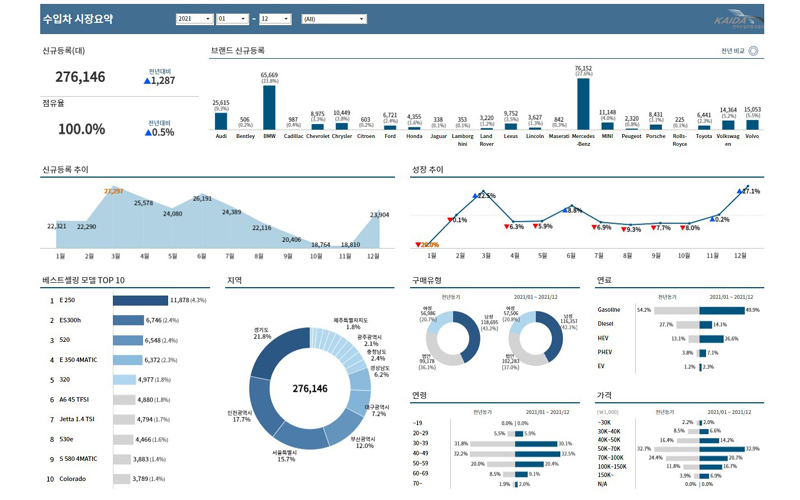Image resolution: width=800 pixels, height=500 pixels.
Task: Click the Gasoline 49.9% current-year bar
Action: coord(721,310)
